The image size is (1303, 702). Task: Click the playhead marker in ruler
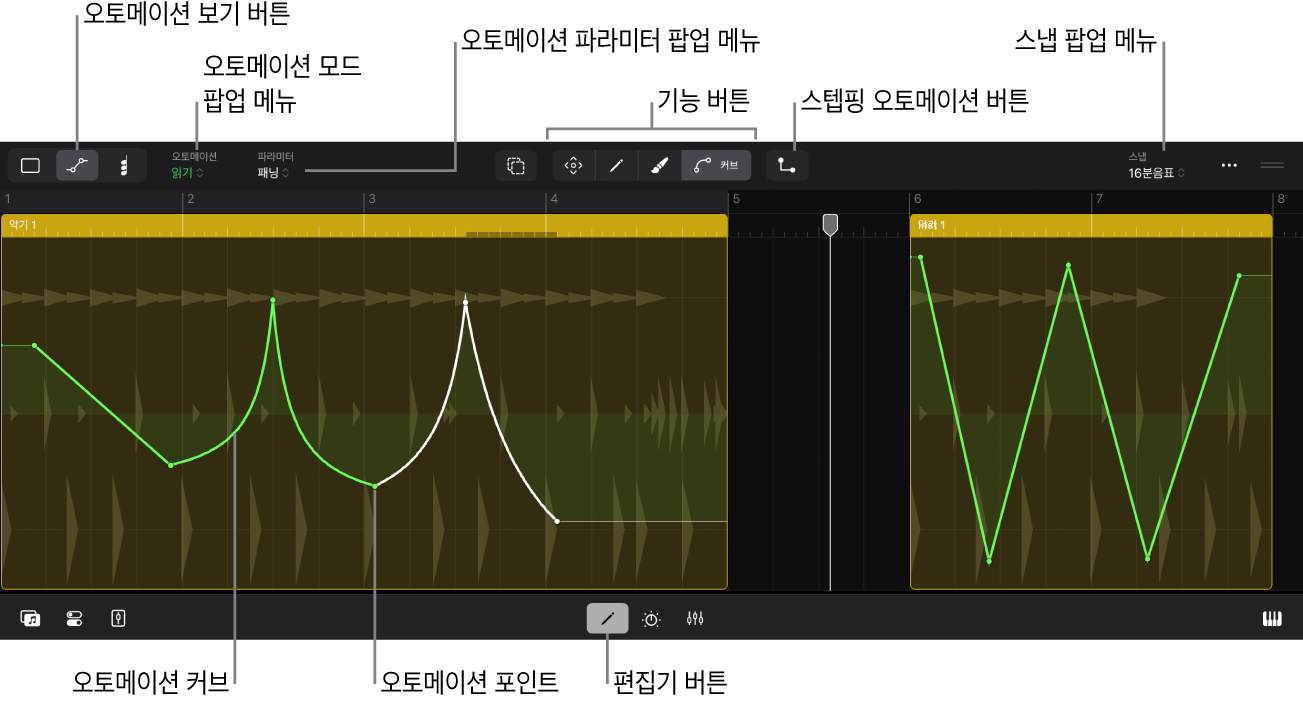830,224
